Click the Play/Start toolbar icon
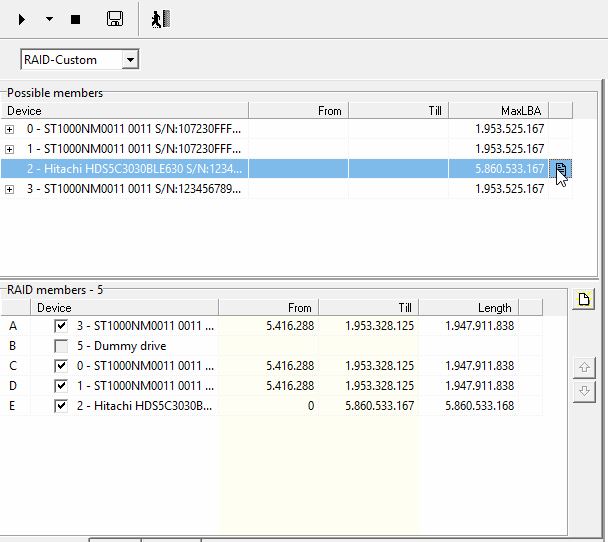This screenshot has height=542, width=608. (22, 19)
